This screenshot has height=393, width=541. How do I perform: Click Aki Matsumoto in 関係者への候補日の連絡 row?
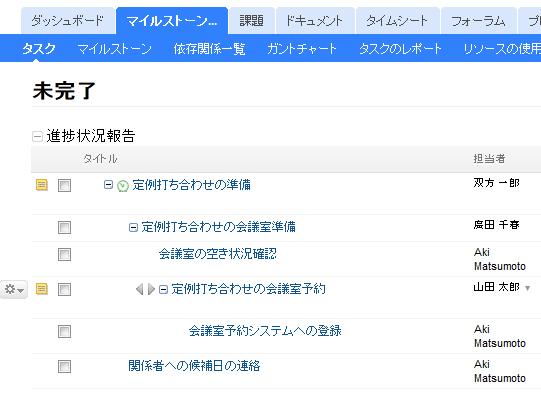[500, 371]
